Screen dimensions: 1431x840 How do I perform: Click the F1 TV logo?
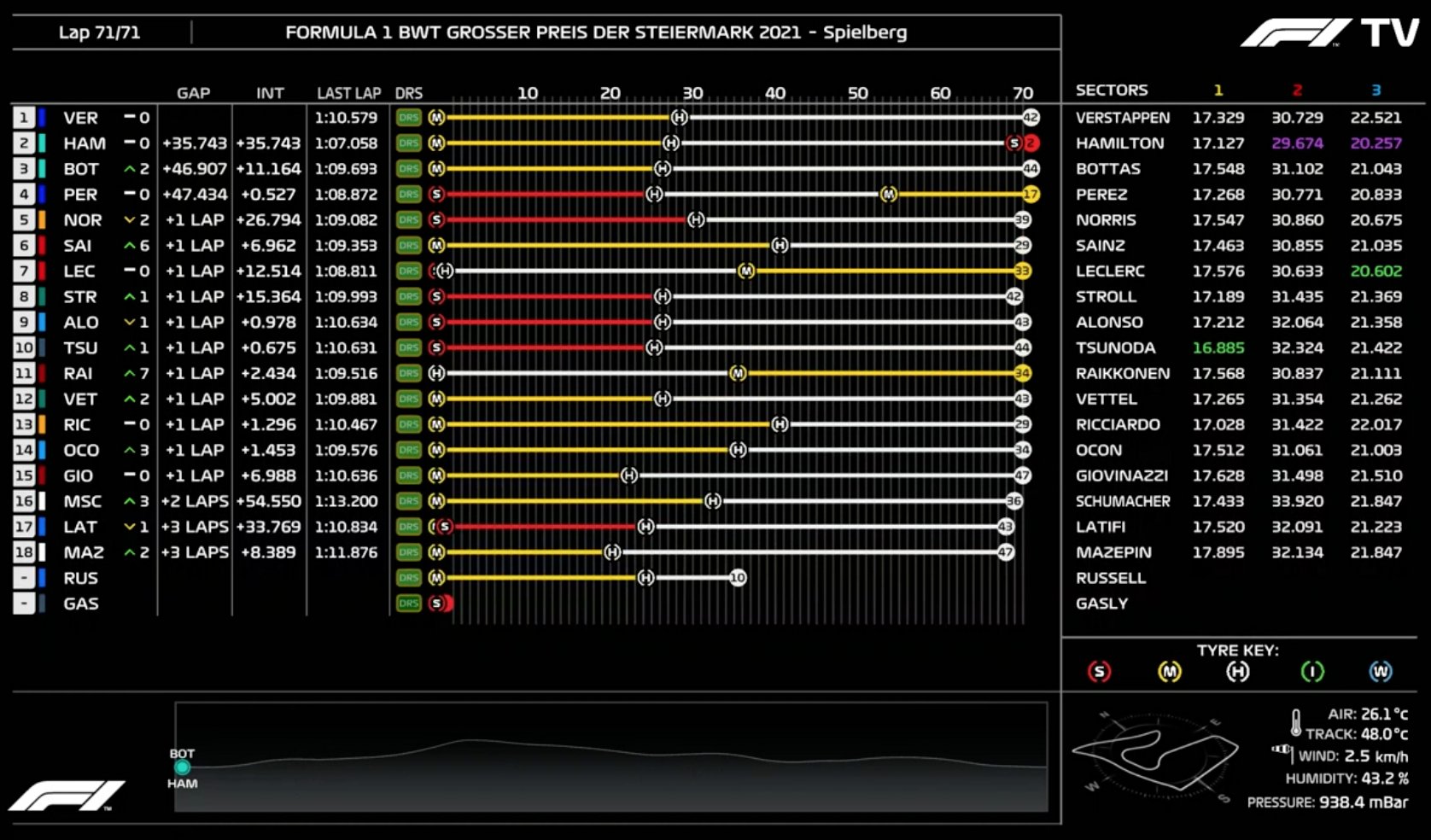coord(1330,32)
